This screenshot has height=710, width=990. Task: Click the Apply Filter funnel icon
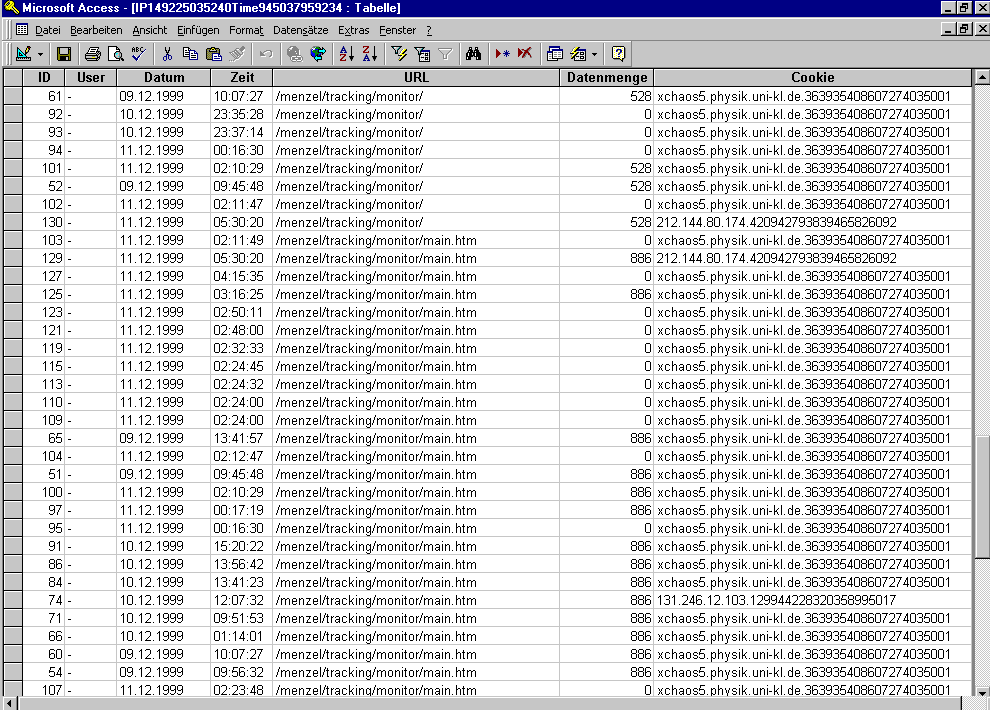click(x=445, y=54)
